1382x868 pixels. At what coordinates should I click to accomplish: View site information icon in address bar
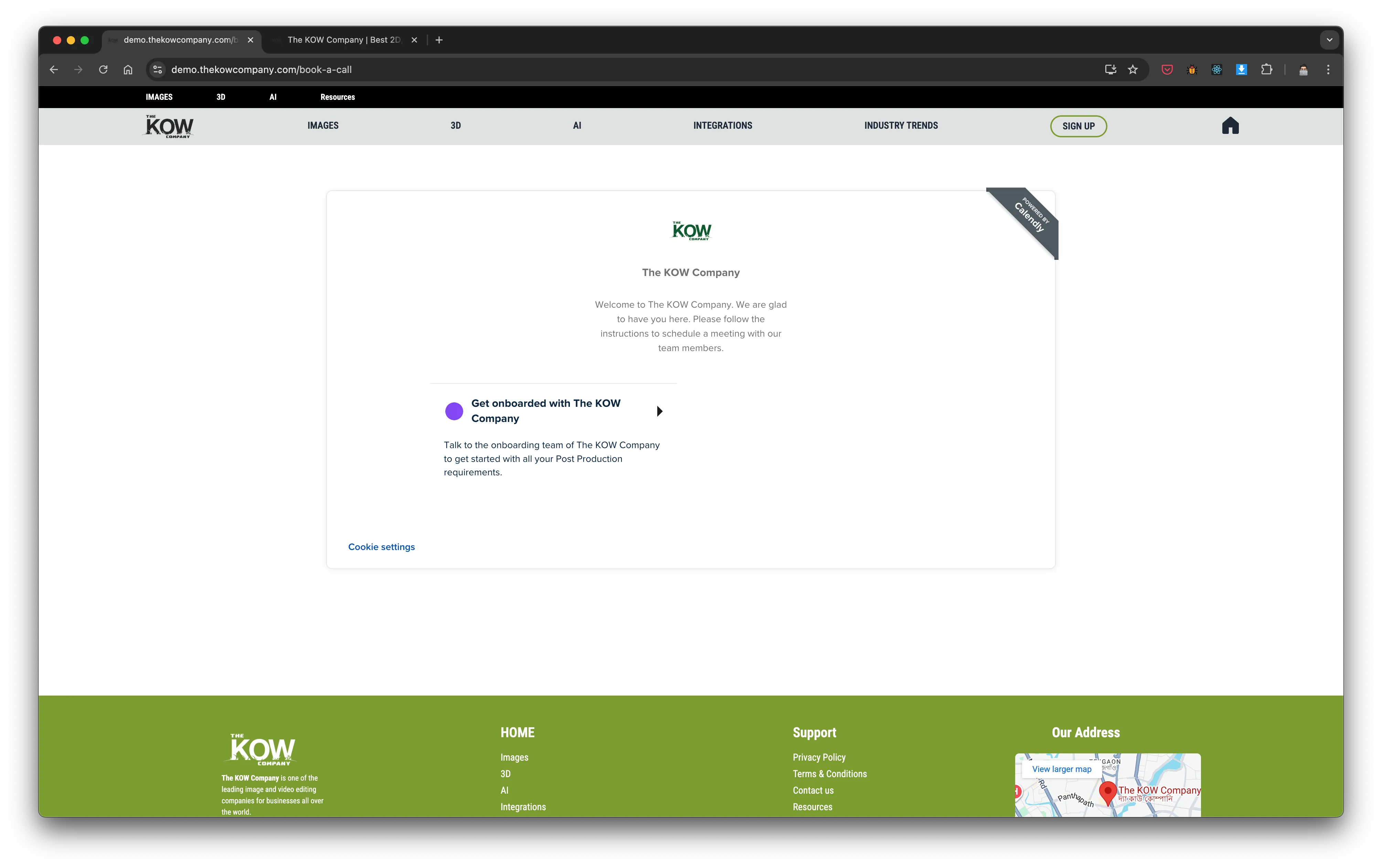(x=157, y=70)
